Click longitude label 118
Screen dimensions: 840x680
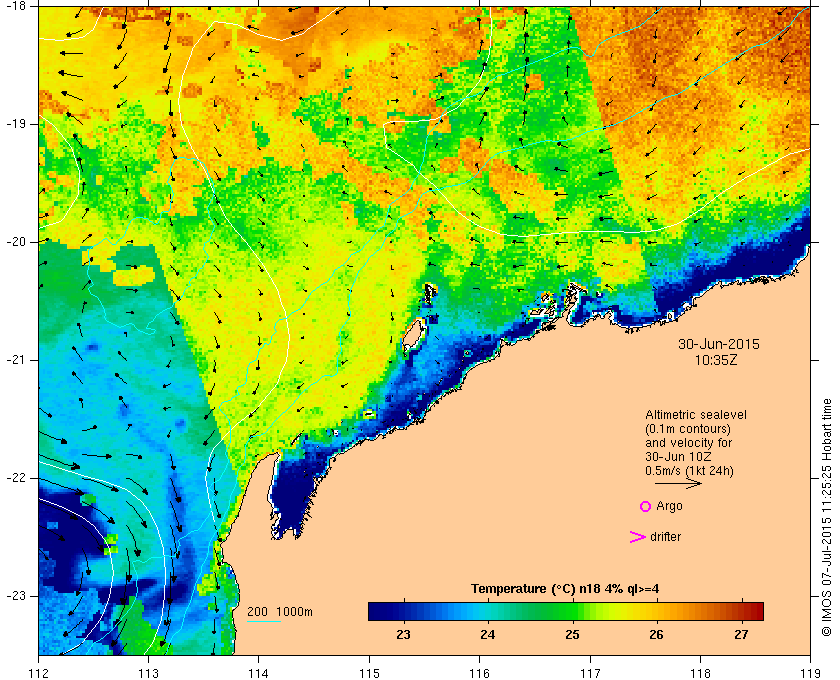point(700,672)
